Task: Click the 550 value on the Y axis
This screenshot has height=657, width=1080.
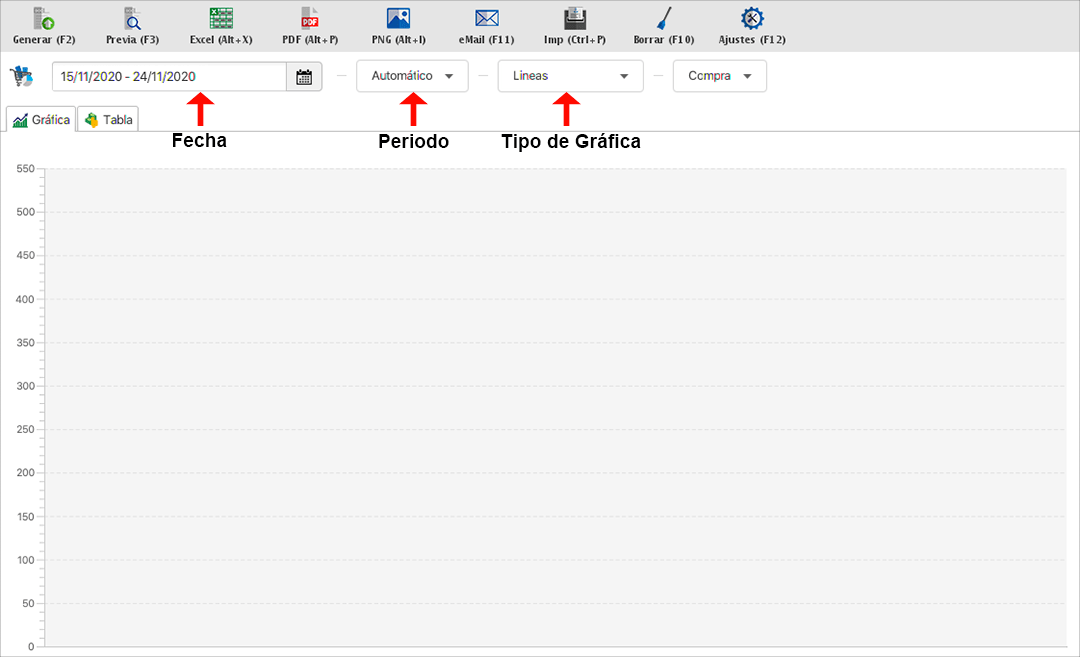Action: pyautogui.click(x=25, y=169)
